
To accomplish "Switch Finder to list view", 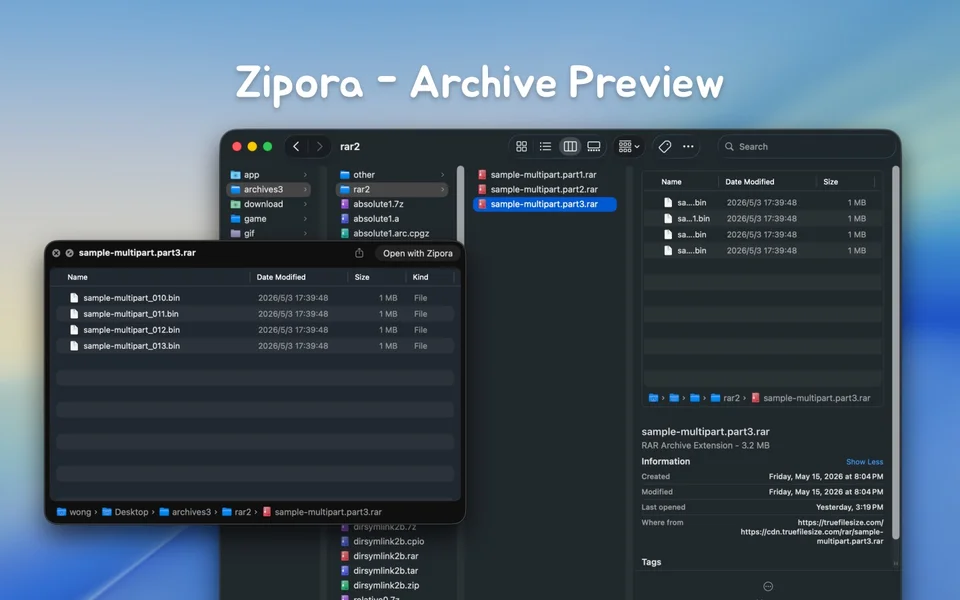I will coord(546,146).
